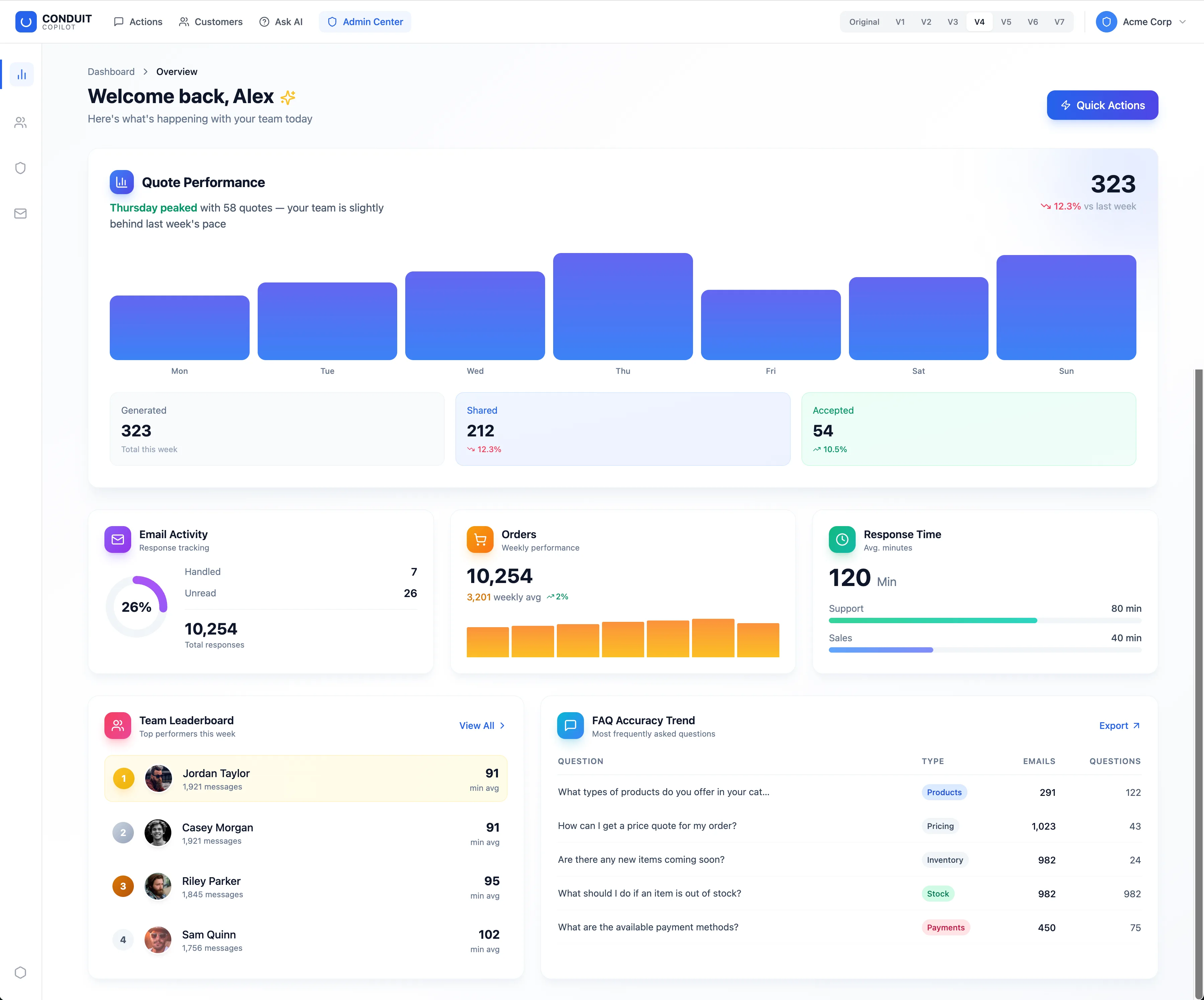Open the bar chart dashboard sidebar icon
Screen dimensions: 1204x1000
(x=21, y=75)
